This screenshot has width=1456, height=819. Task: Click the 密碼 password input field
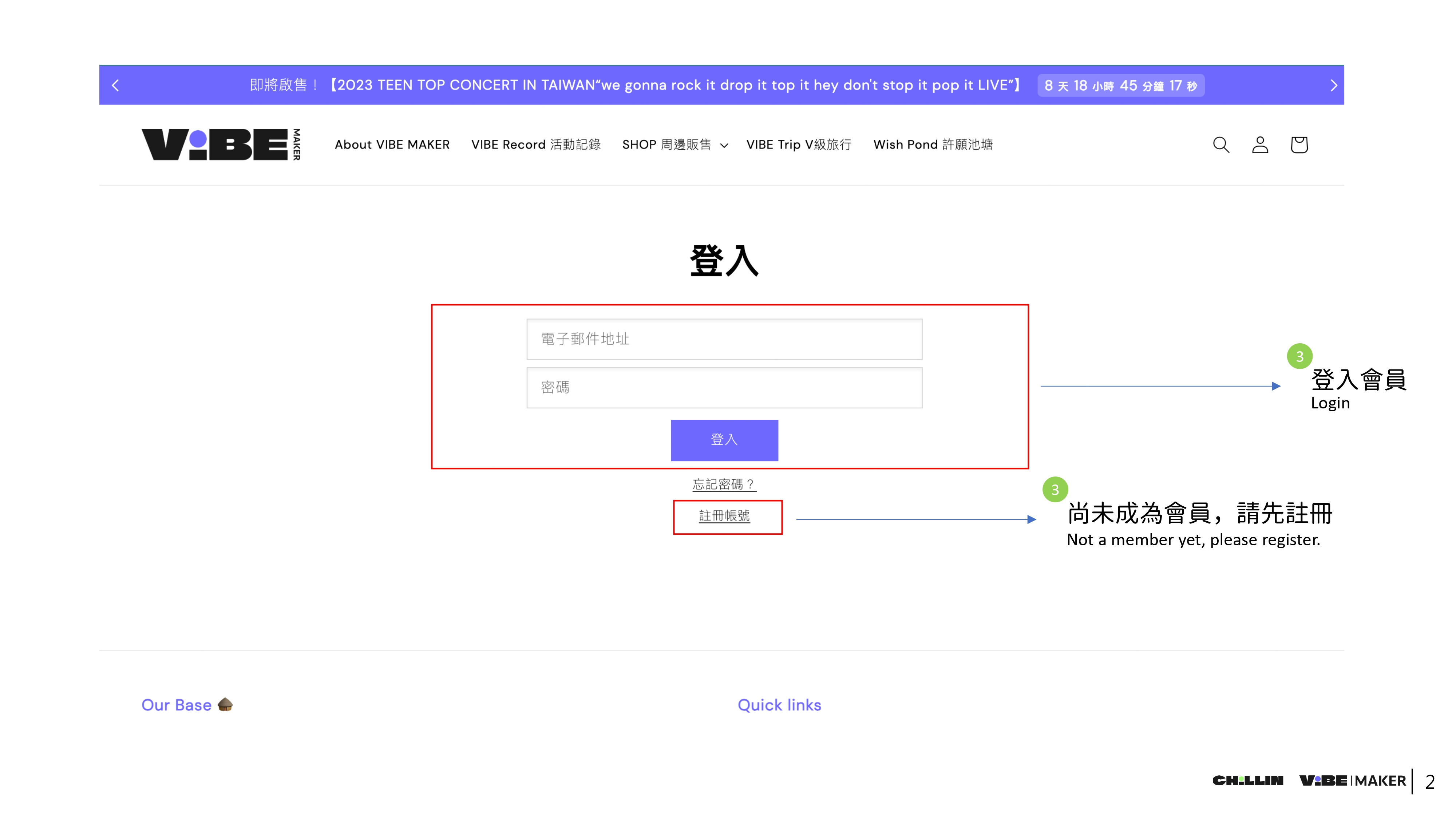click(724, 387)
